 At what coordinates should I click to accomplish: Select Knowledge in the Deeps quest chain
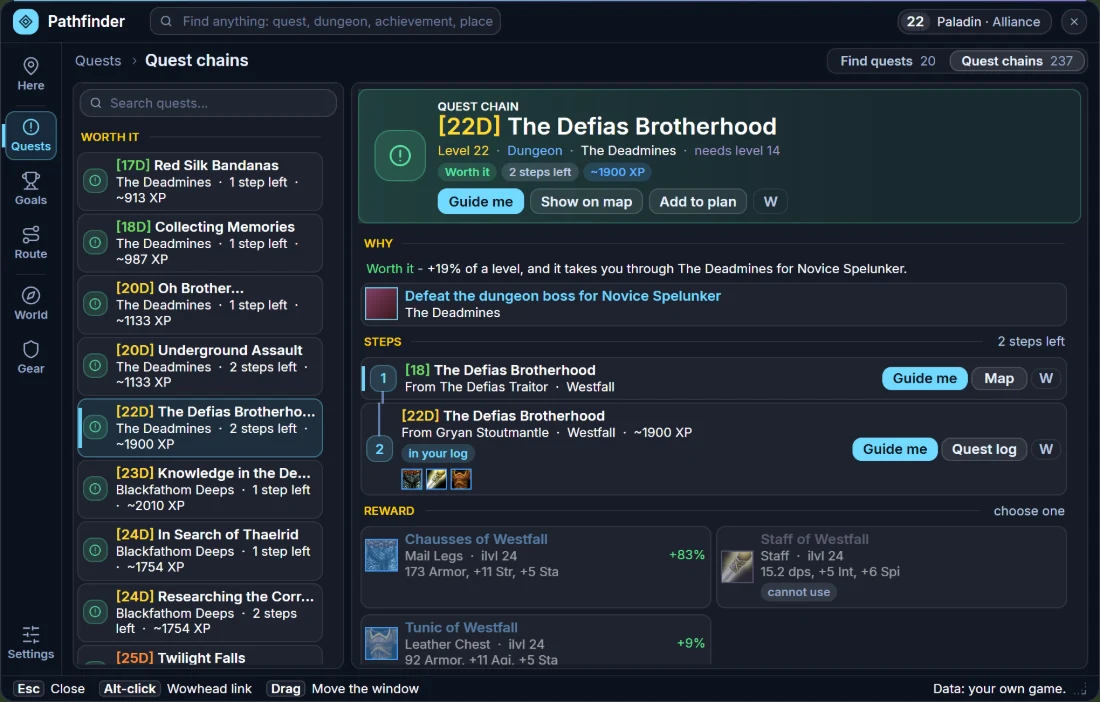coord(200,489)
